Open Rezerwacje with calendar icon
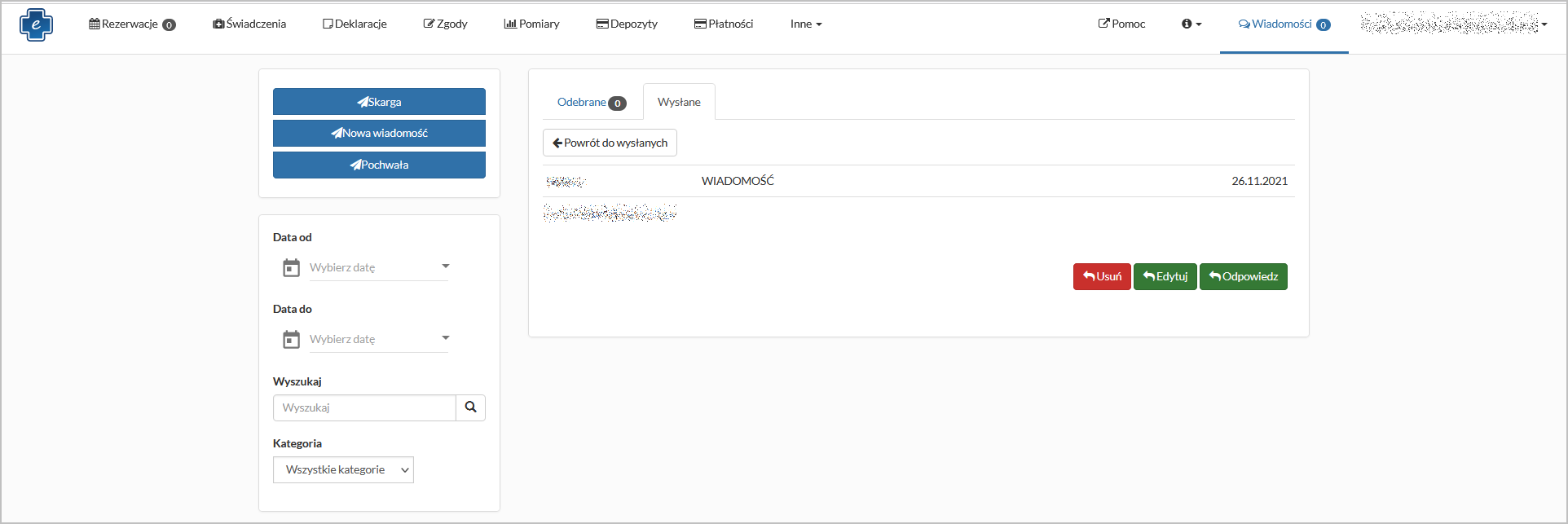Viewport: 1568px width, 524px height. (131, 24)
